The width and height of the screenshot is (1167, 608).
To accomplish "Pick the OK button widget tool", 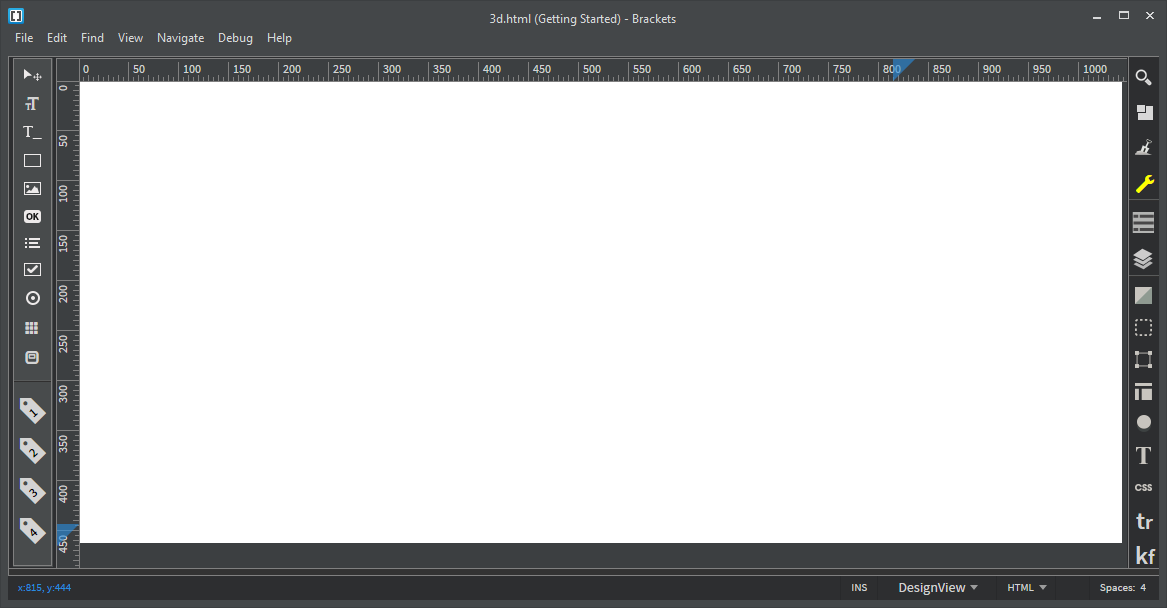I will pos(32,217).
